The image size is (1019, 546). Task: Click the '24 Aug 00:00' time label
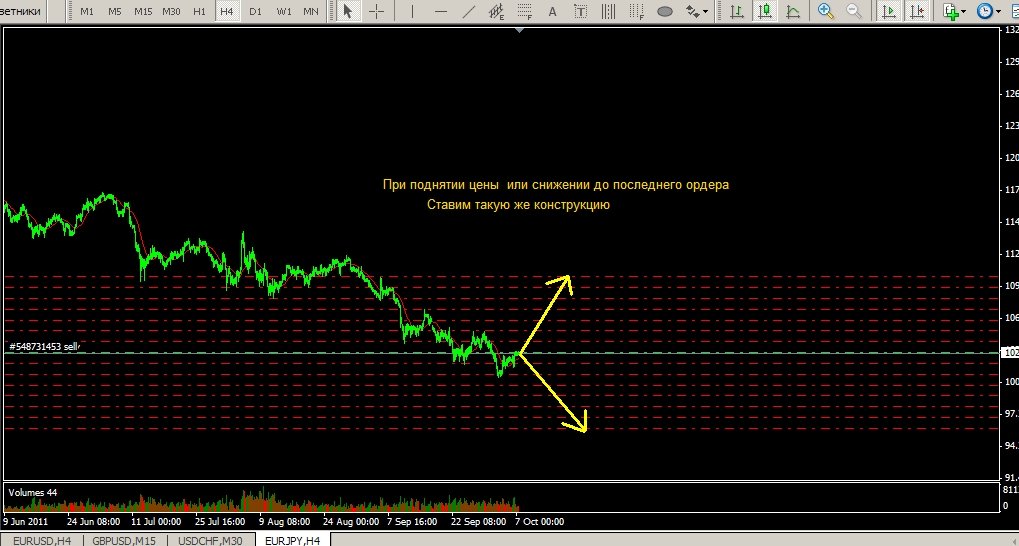[351, 521]
